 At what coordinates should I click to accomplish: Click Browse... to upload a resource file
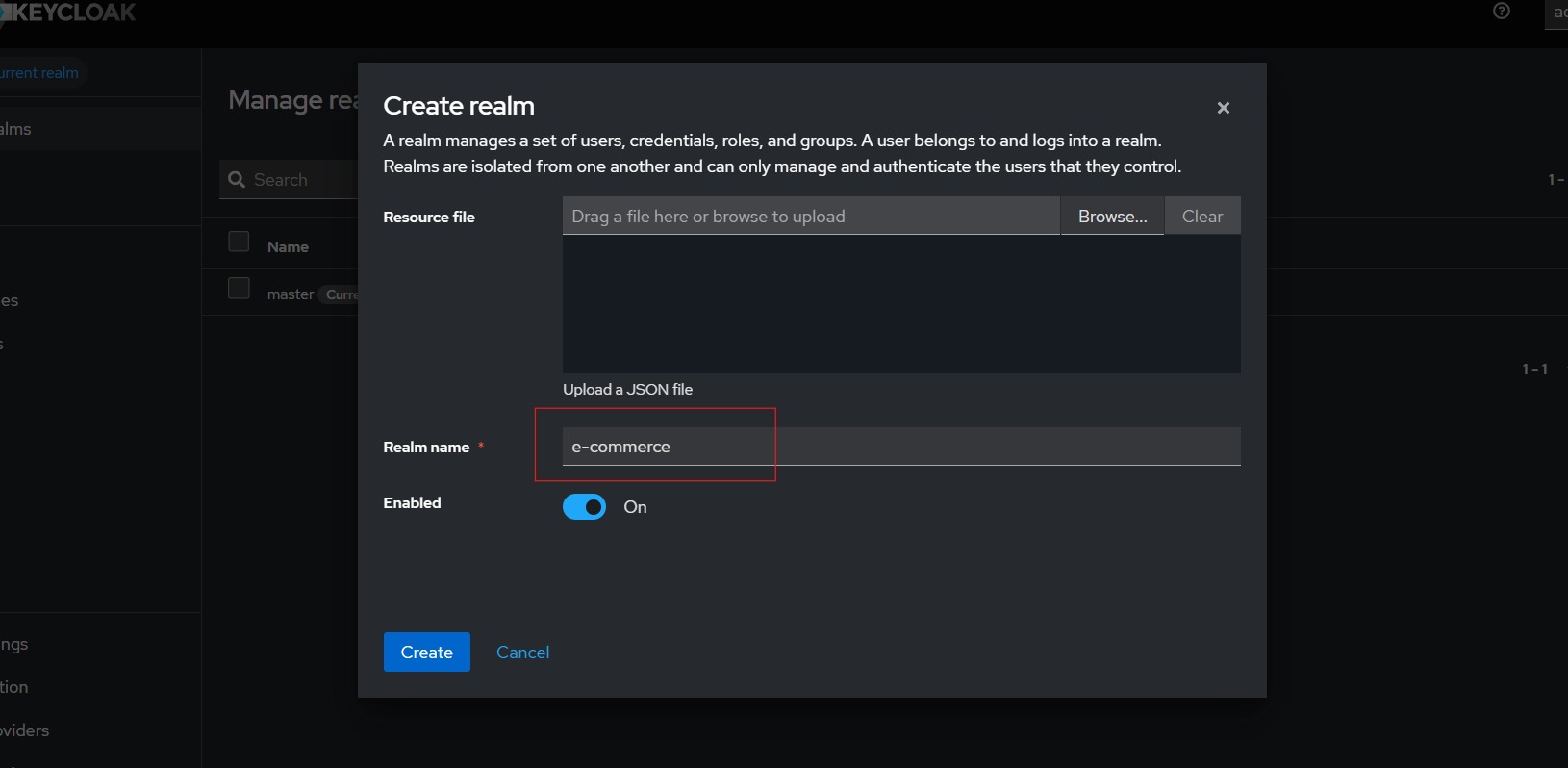click(1112, 217)
